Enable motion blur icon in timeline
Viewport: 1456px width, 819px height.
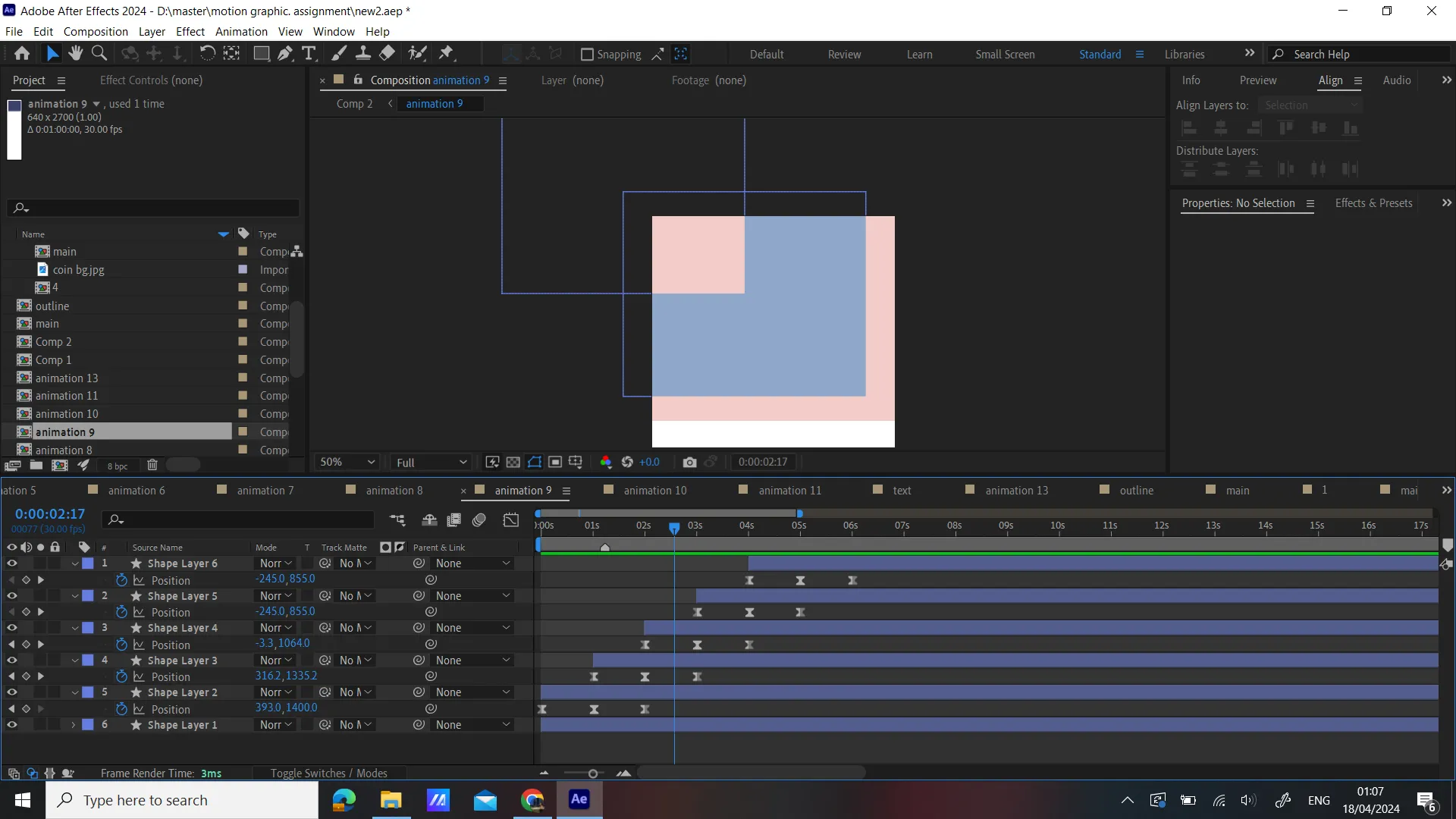(x=479, y=519)
